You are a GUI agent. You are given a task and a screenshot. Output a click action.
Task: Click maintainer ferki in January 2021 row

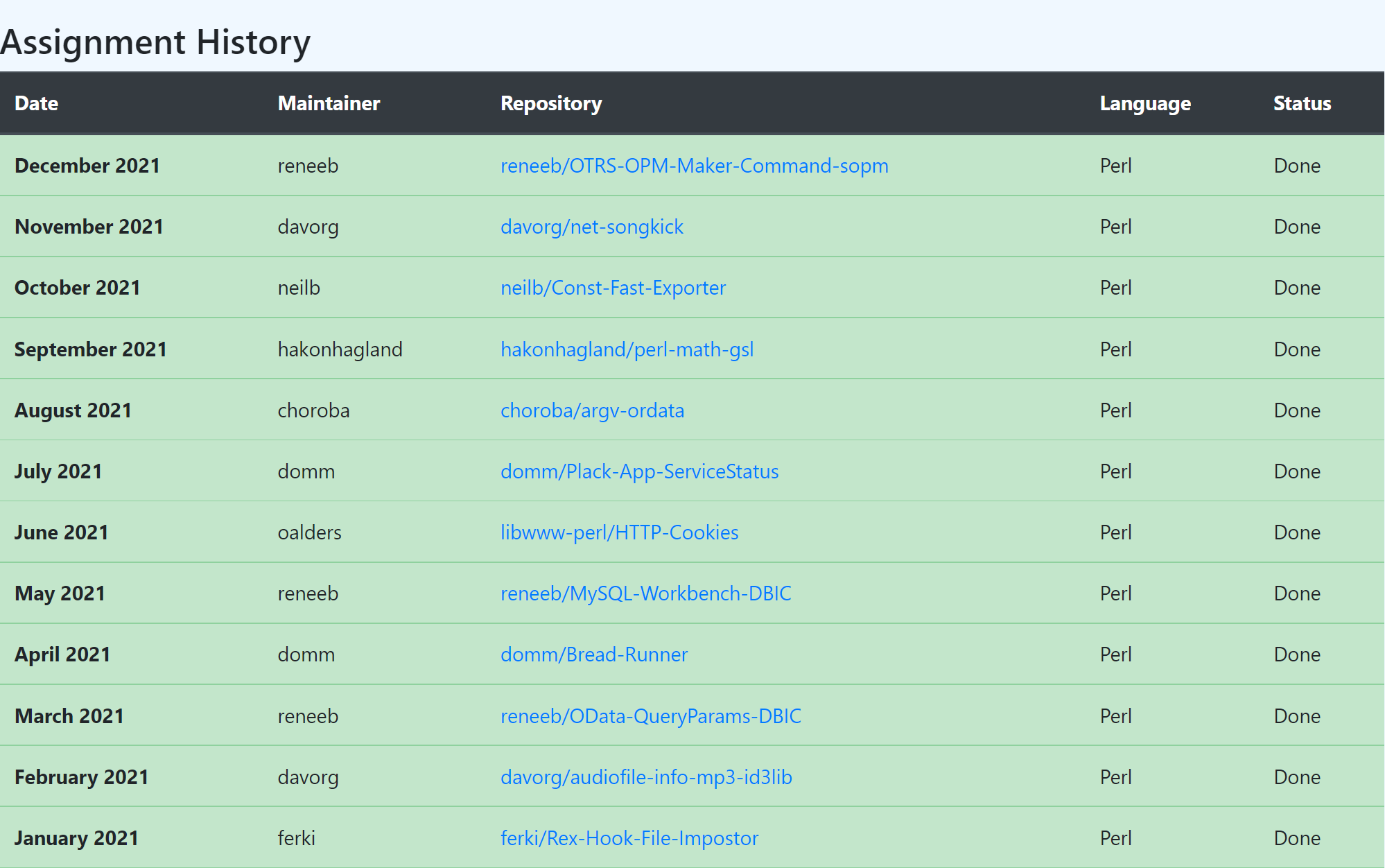(x=296, y=838)
